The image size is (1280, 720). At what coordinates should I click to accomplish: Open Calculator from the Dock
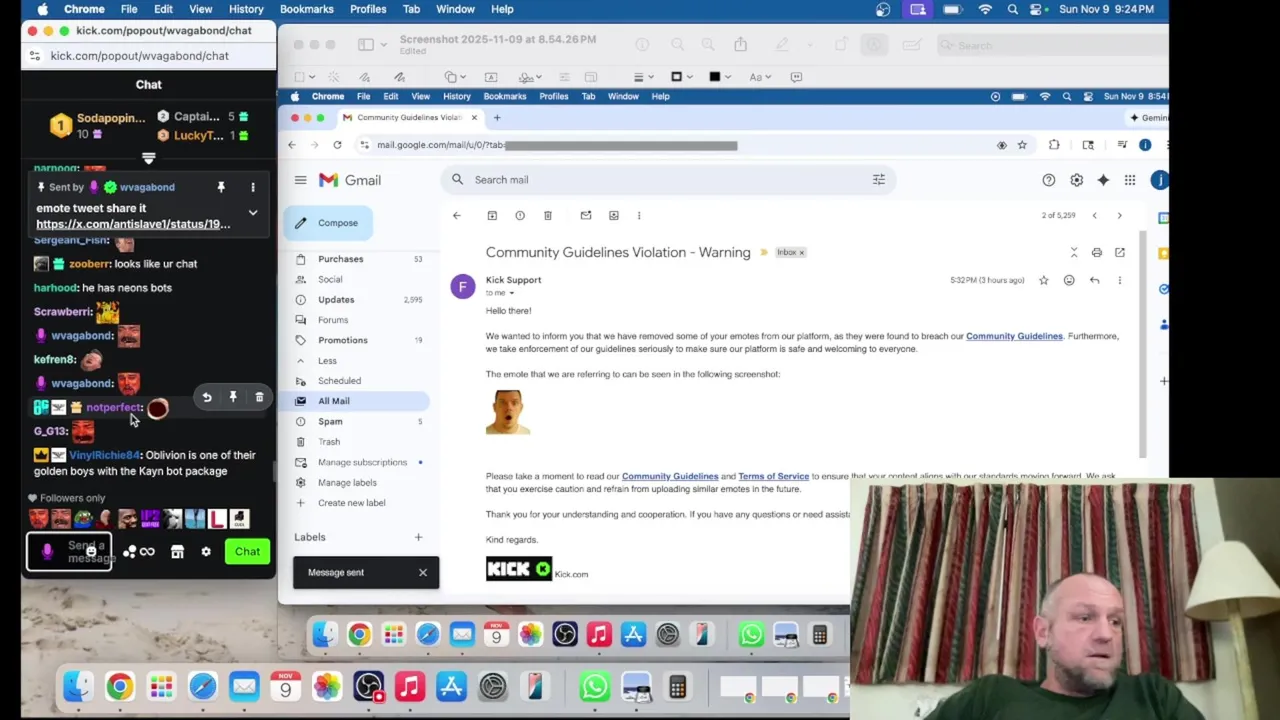[677, 686]
